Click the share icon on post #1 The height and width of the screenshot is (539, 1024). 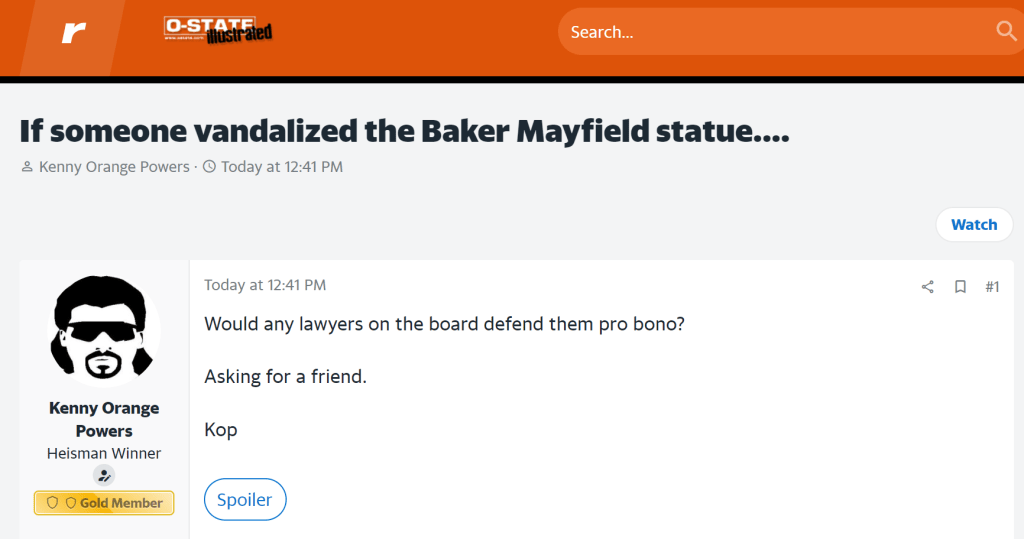pyautogui.click(x=927, y=287)
